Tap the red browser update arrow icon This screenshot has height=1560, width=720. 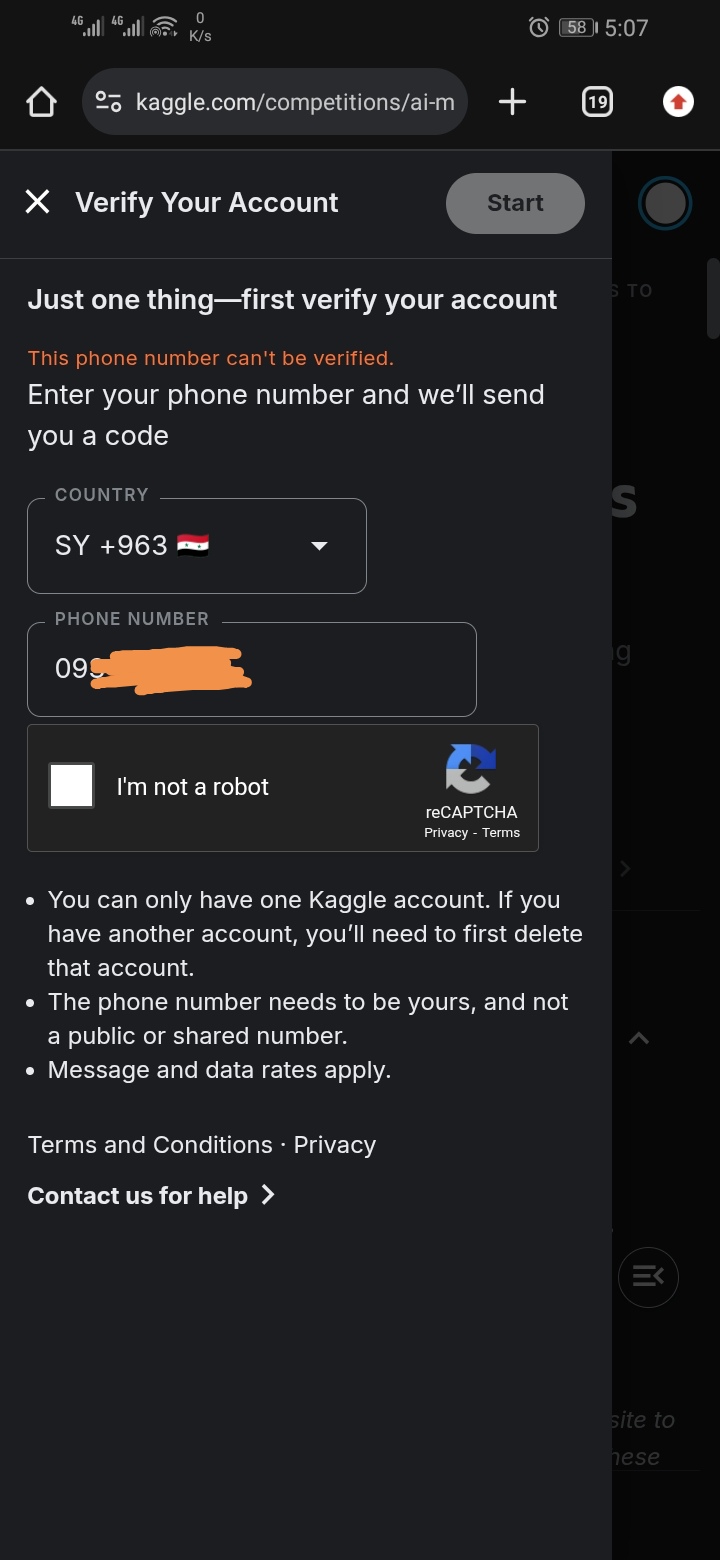tap(678, 102)
